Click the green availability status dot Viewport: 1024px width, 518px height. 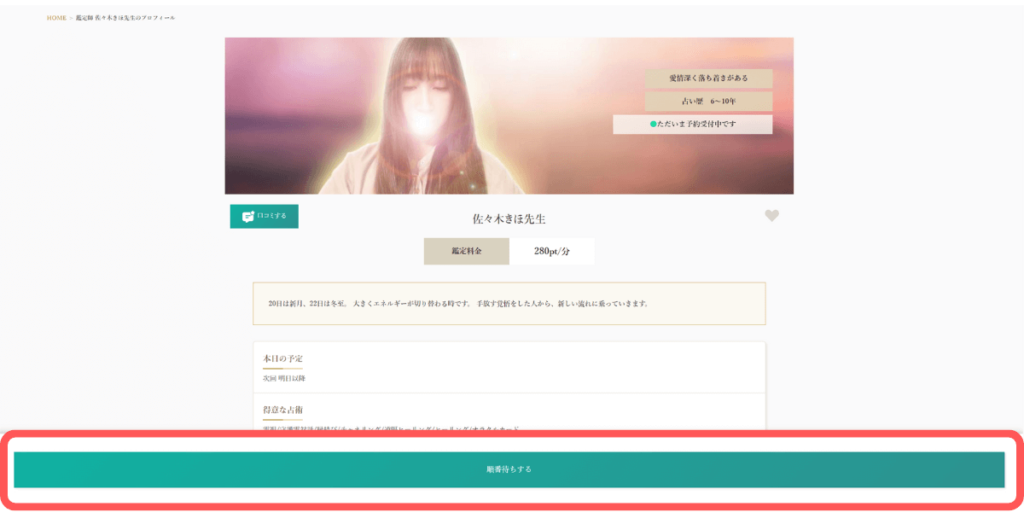653,124
